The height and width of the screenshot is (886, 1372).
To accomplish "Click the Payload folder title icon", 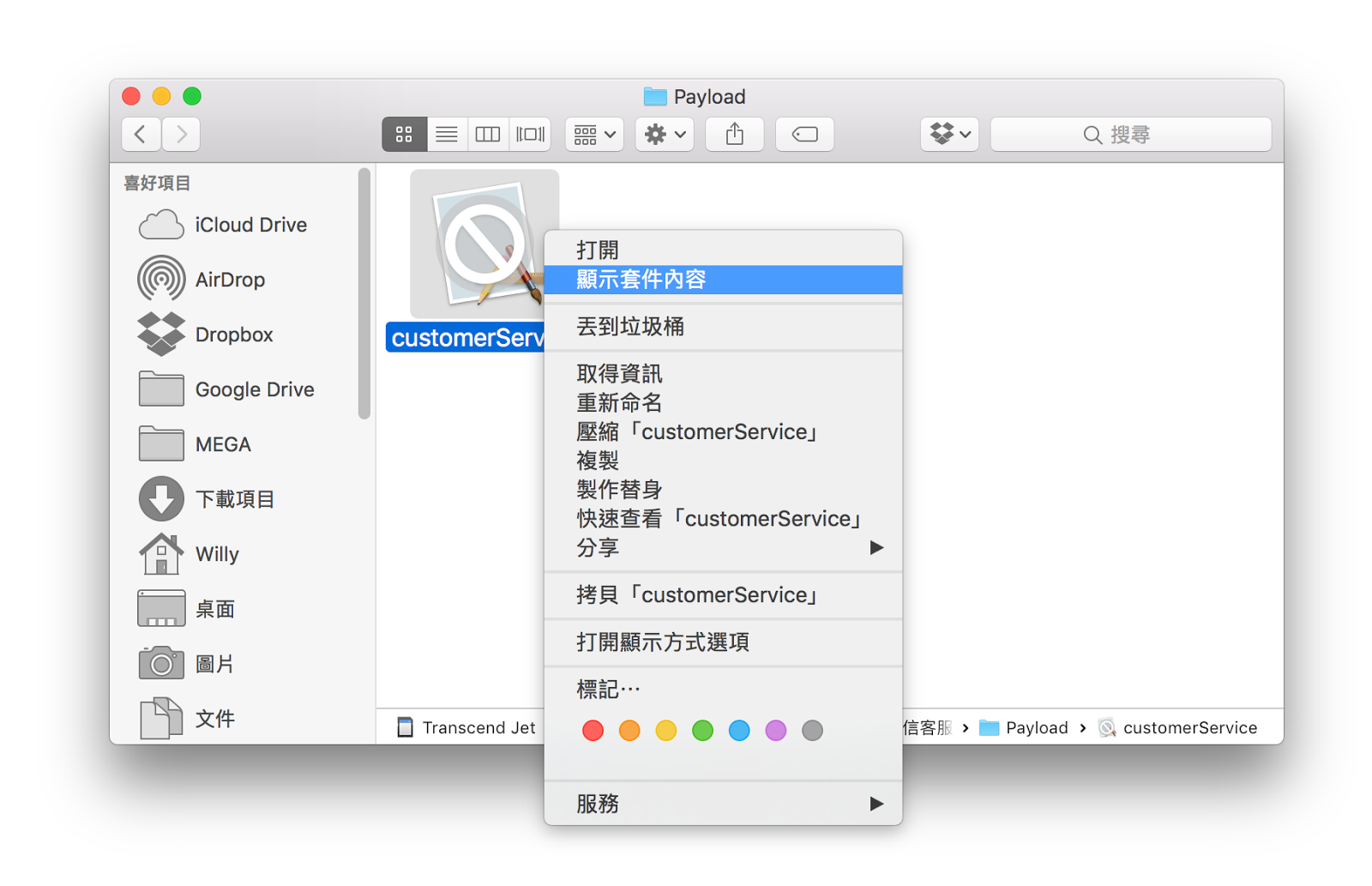I will 655,96.
